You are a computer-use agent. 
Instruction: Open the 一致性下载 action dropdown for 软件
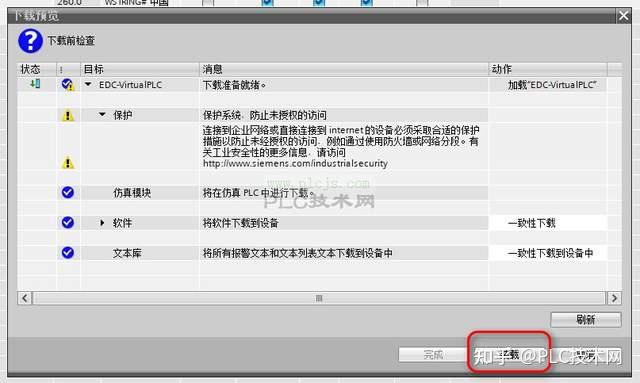[548, 223]
